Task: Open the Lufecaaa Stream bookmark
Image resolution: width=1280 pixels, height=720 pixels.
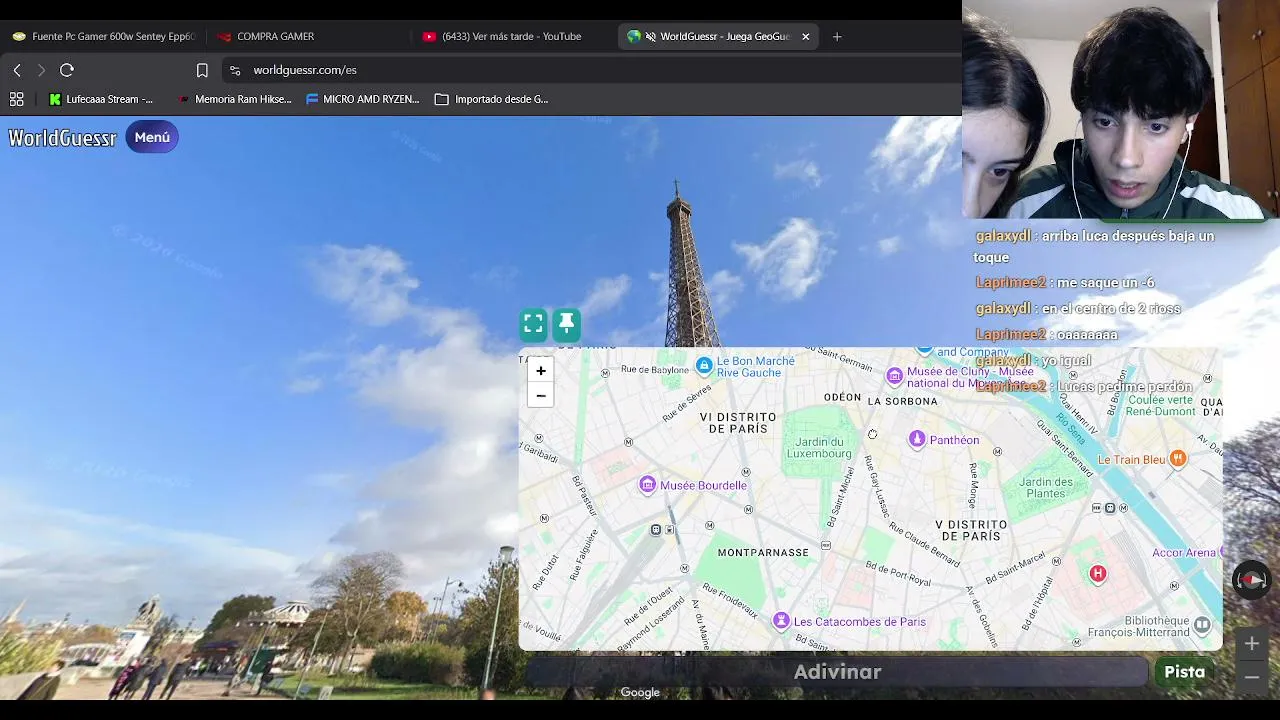Action: point(101,99)
